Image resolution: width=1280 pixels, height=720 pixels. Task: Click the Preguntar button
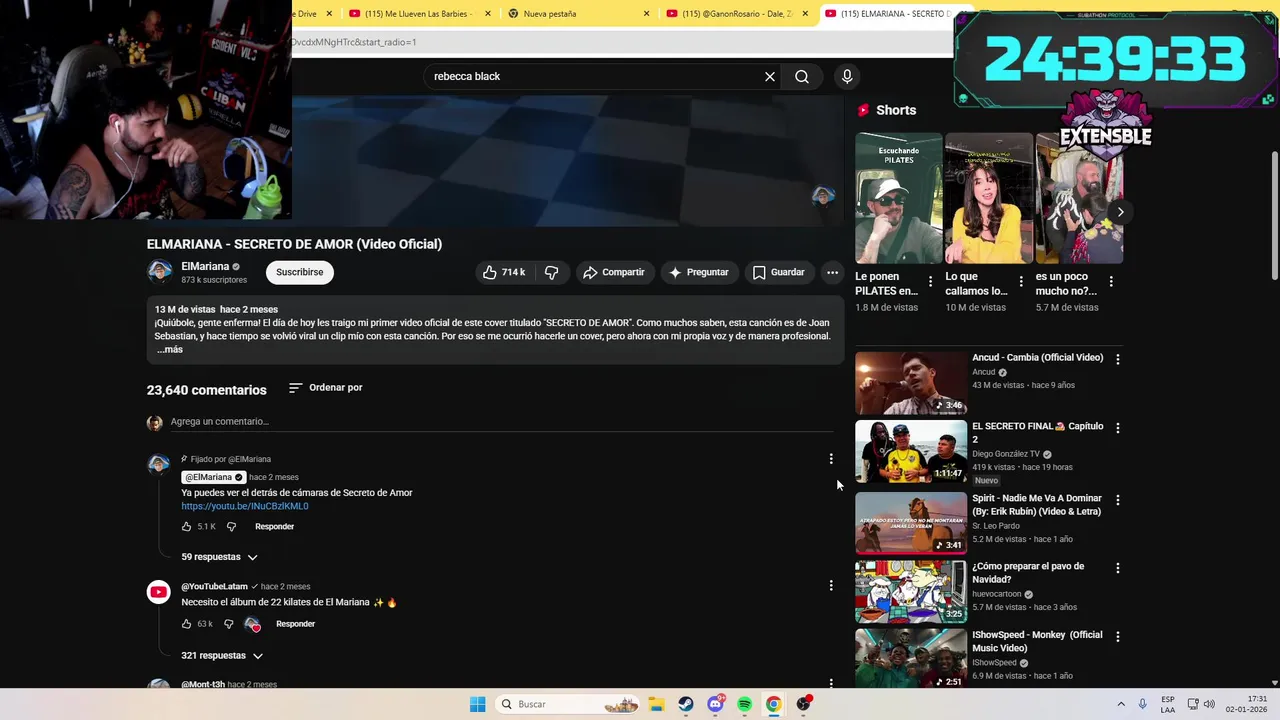(698, 272)
